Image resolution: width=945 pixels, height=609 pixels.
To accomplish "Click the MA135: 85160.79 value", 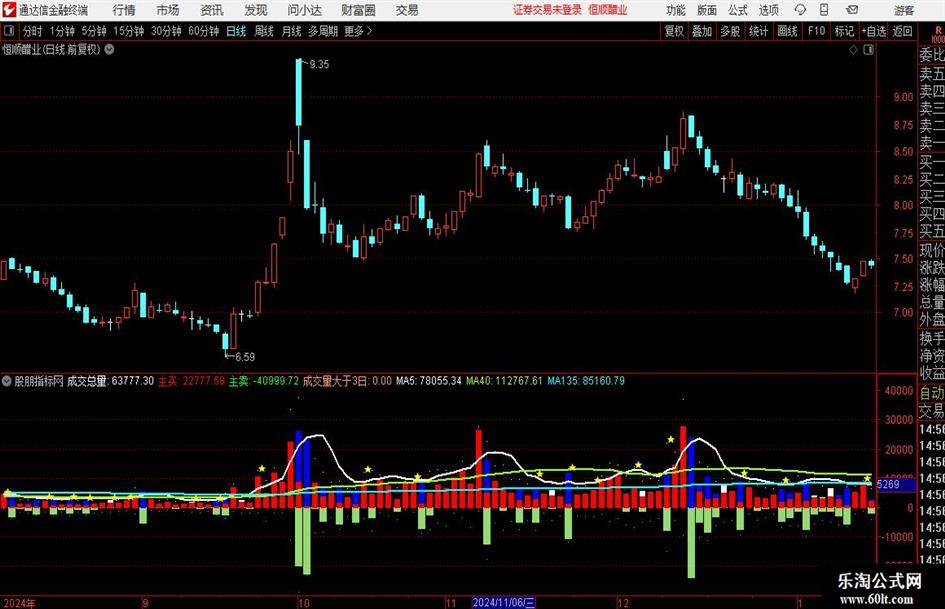I will [x=586, y=381].
